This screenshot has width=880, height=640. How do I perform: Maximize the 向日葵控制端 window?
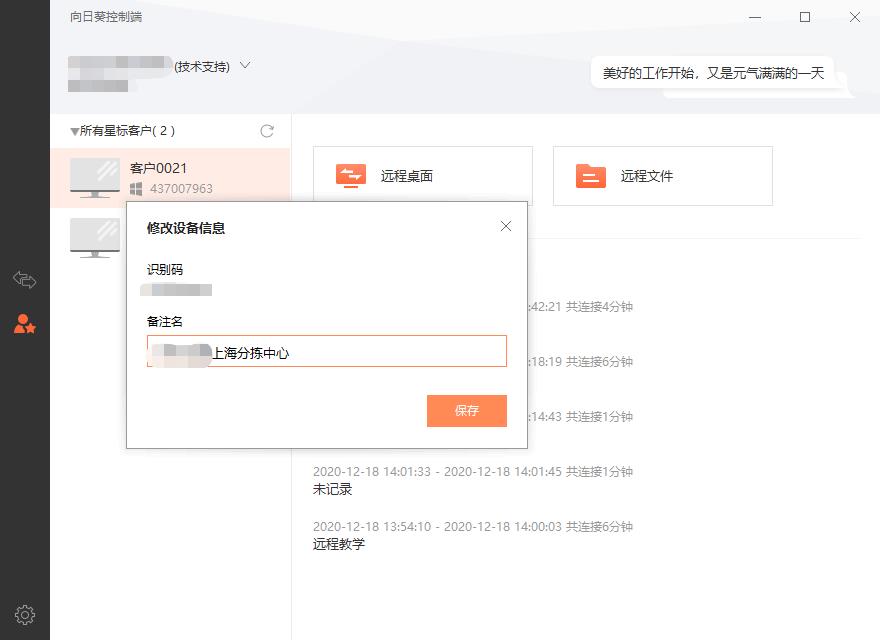[805, 17]
